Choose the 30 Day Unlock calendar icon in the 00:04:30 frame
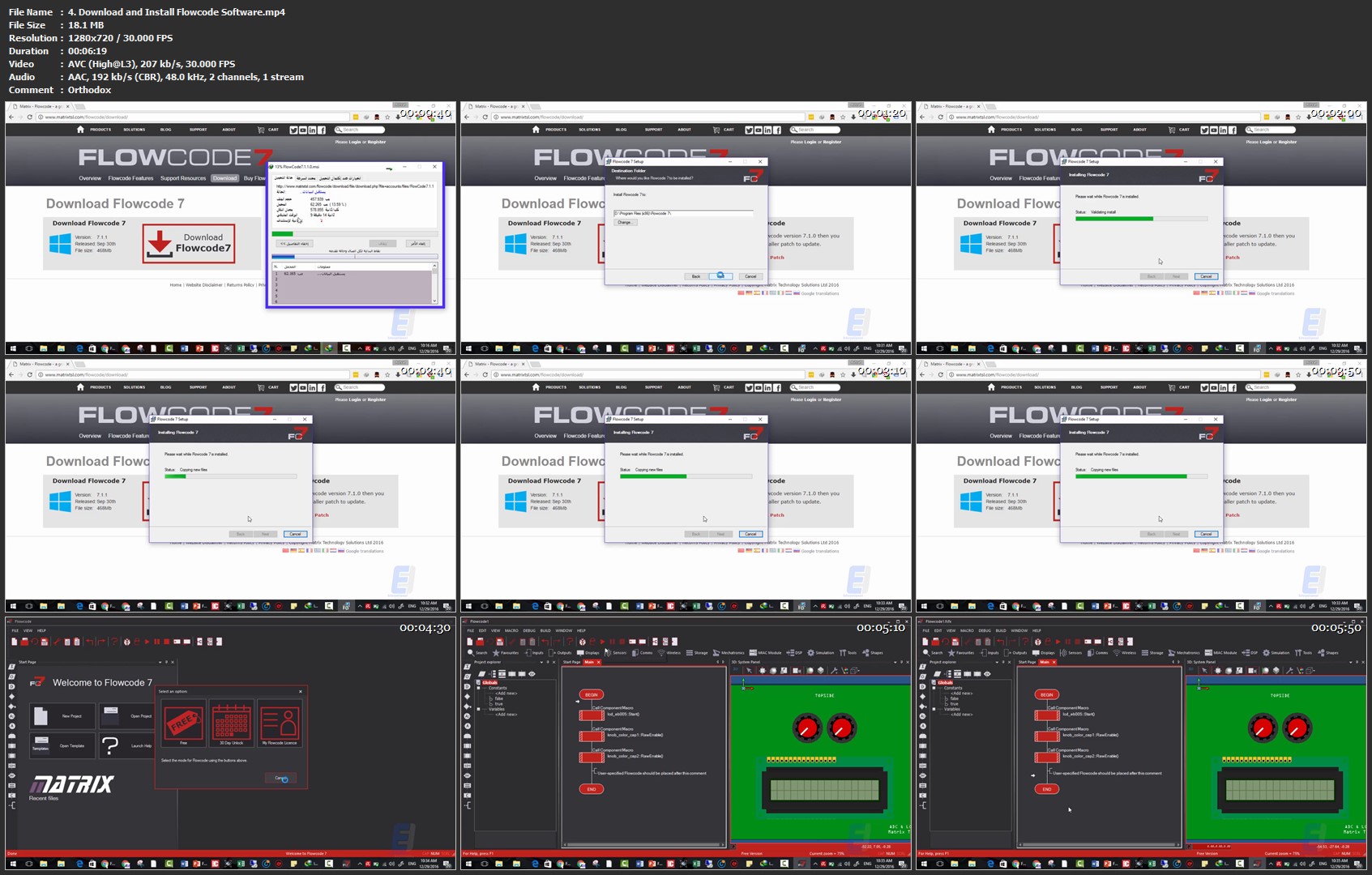Viewport: 1372px width, 875px height. click(x=231, y=723)
